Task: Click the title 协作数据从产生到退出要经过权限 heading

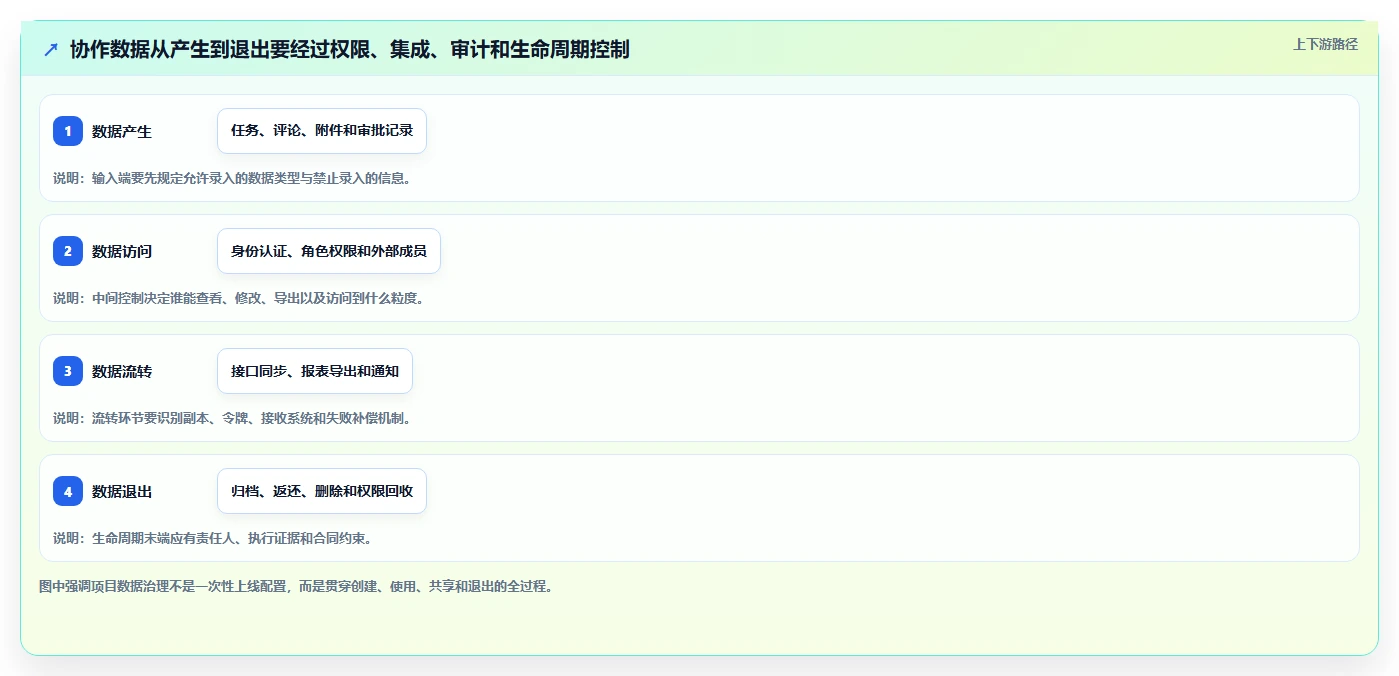Action: click(350, 49)
